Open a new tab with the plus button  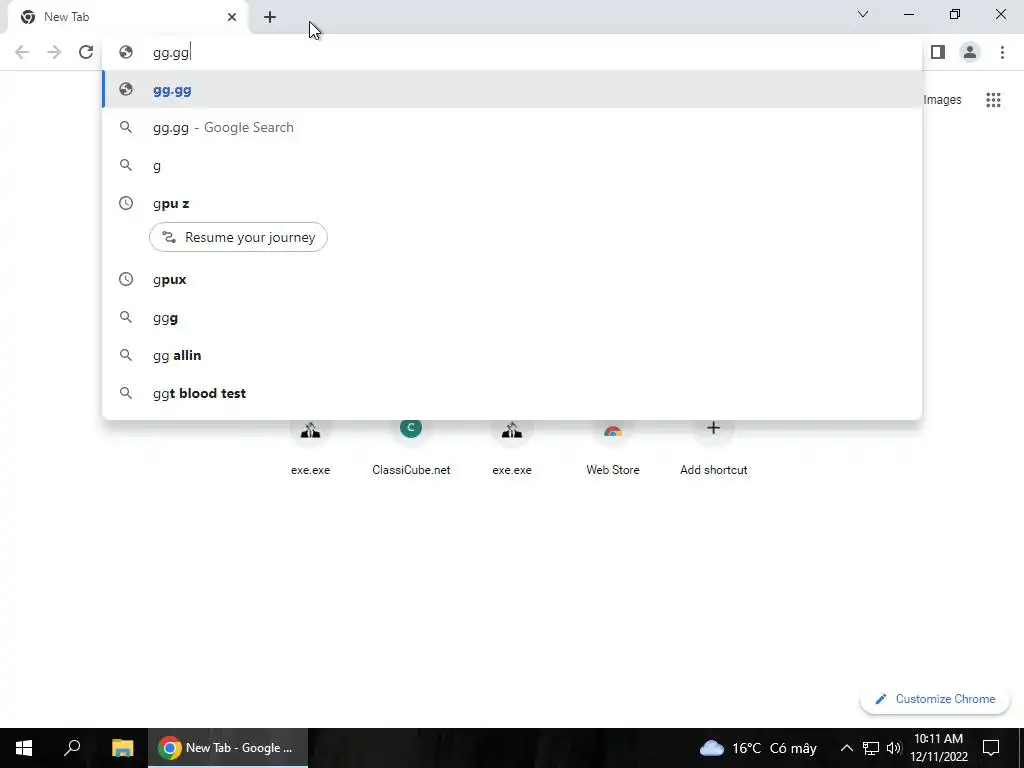[x=270, y=17]
